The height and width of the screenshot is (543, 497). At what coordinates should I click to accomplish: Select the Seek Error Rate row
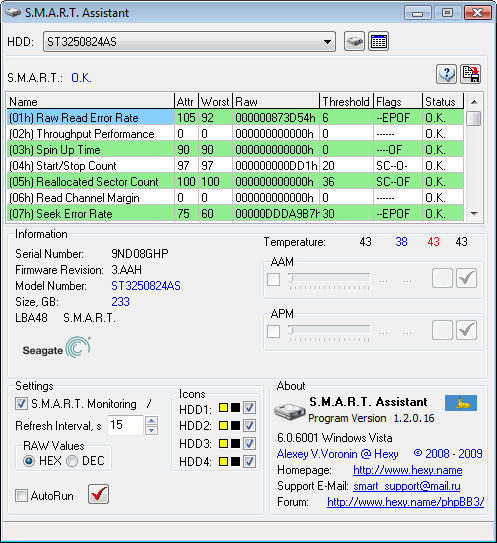coord(235,214)
